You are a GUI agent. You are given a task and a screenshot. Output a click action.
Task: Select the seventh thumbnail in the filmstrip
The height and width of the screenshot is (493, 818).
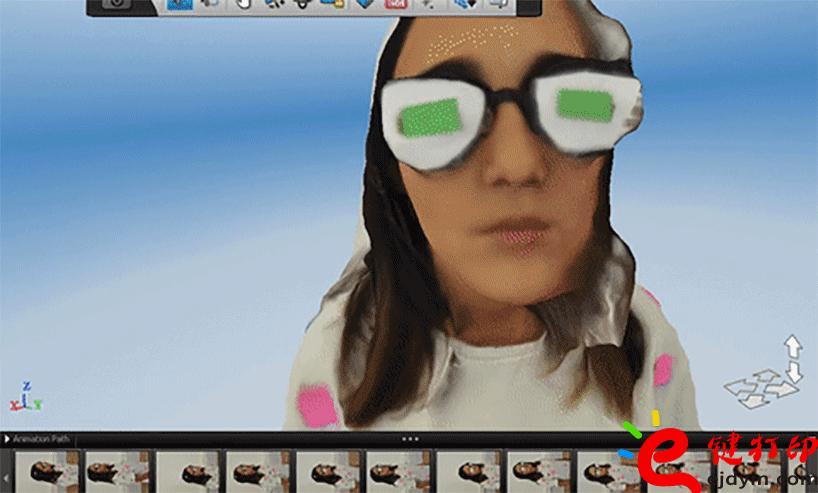click(x=469, y=470)
